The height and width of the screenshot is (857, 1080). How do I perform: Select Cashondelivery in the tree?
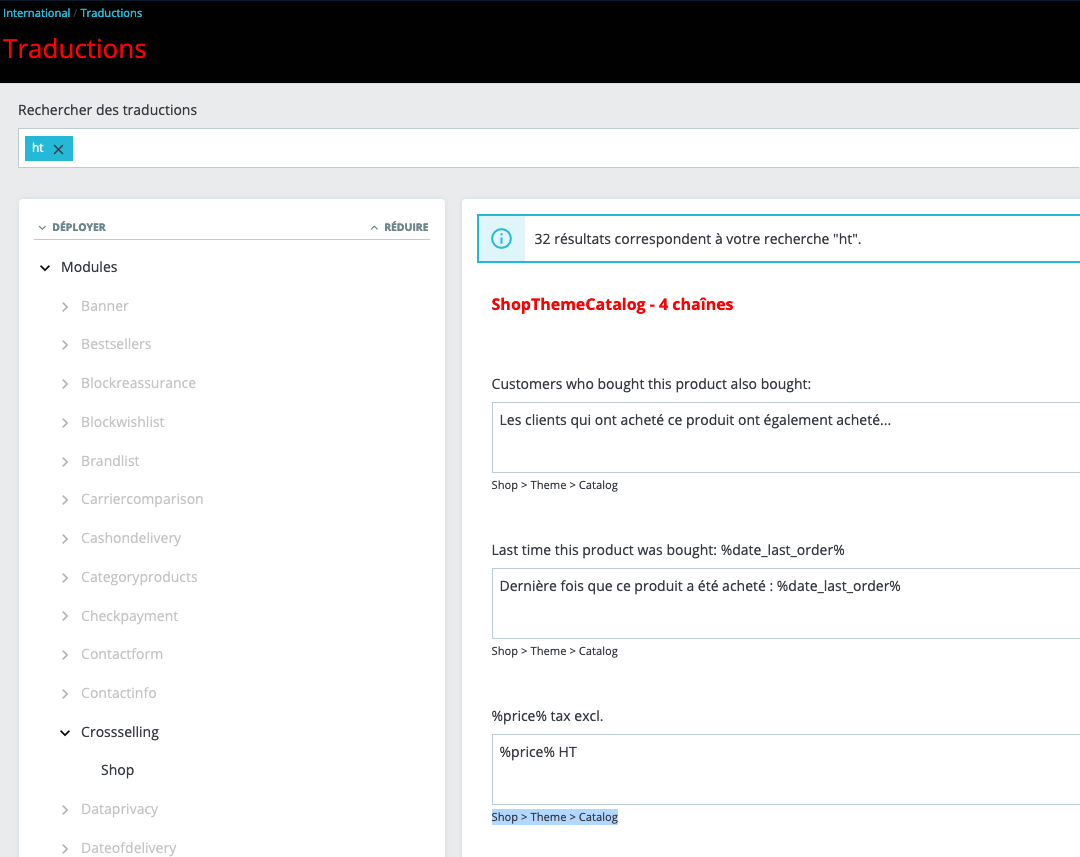coord(131,538)
